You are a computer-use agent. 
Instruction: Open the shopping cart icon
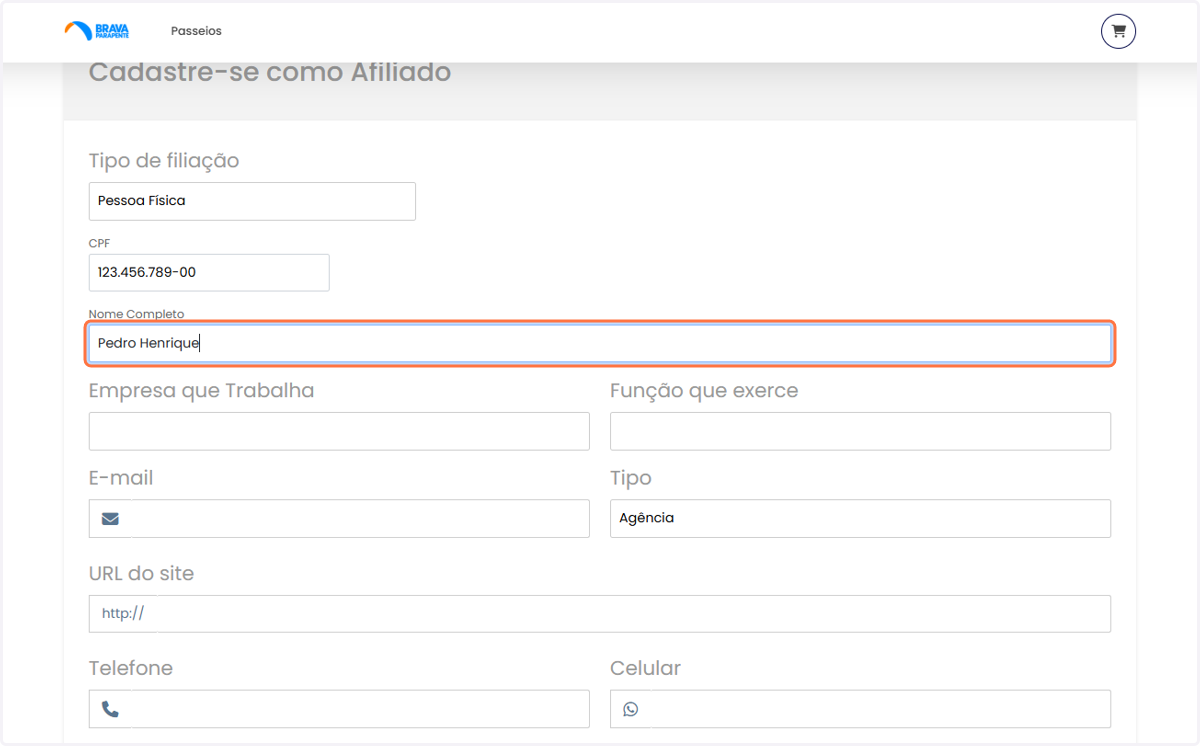coord(1118,31)
